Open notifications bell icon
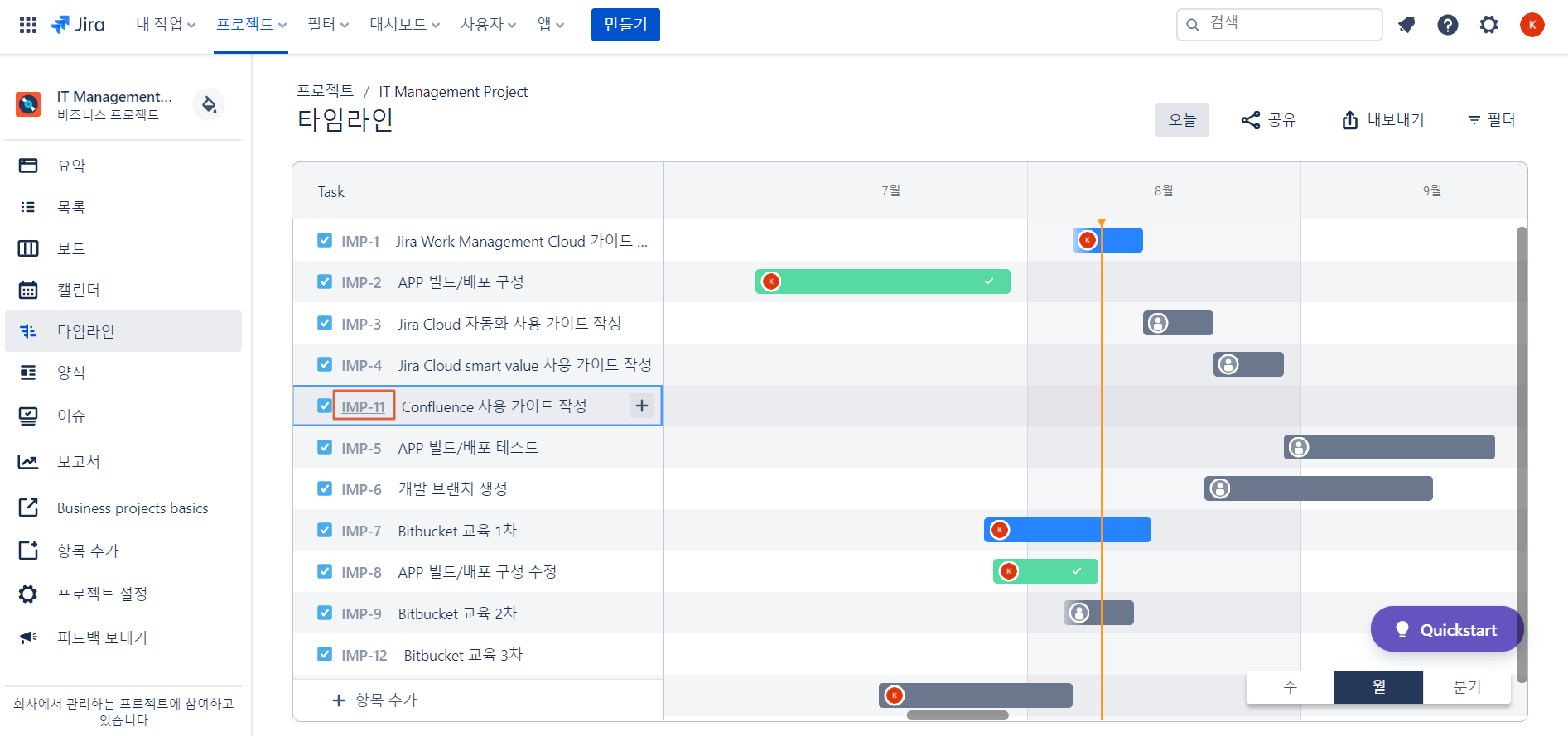 1406,25
